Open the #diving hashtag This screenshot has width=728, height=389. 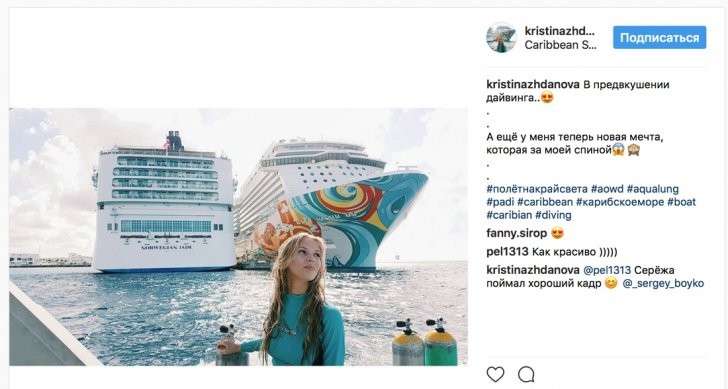[553, 215]
